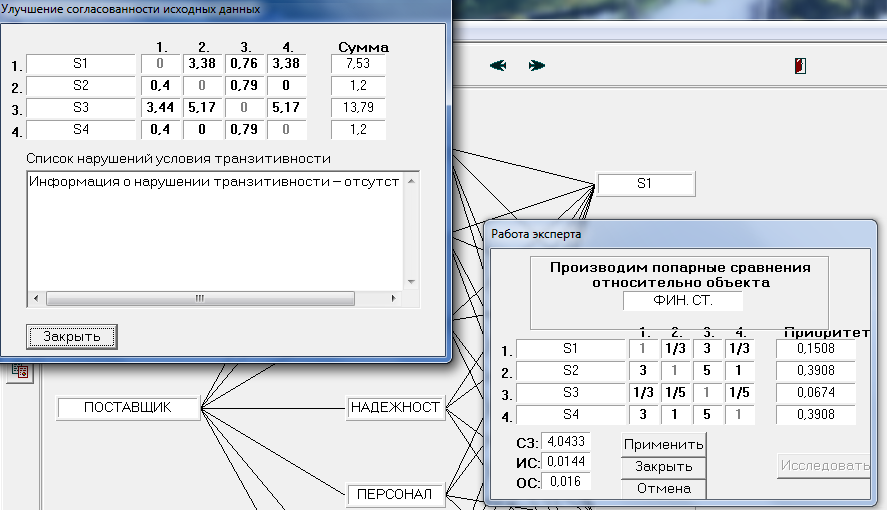Select the ПОСТАВЩИК node

[x=128, y=408]
